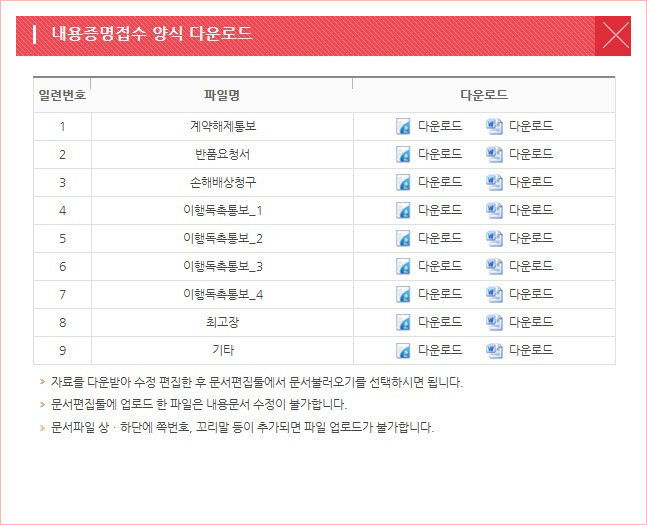Select the 손해배상청구 file name cell

tap(222, 182)
